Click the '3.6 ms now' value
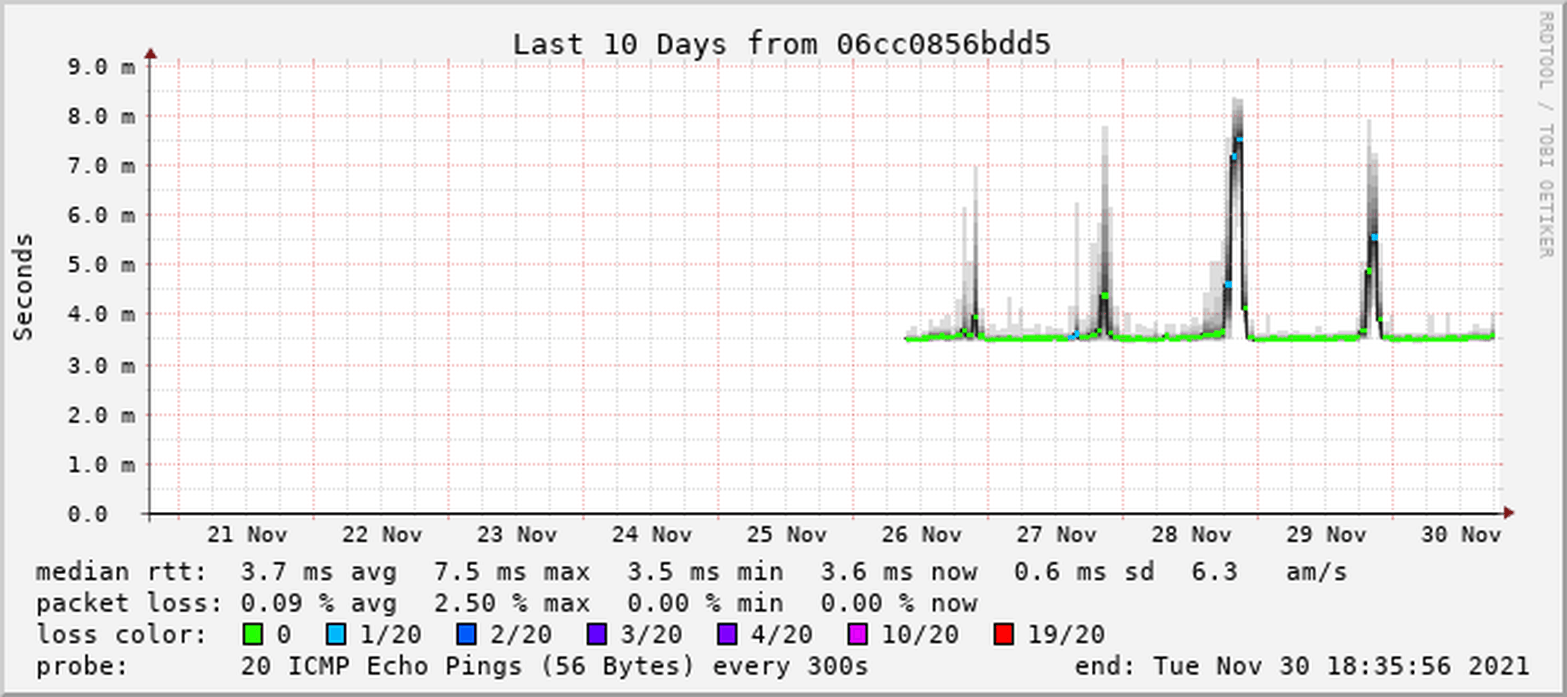Screen dimensions: 1567x697 tap(899, 573)
